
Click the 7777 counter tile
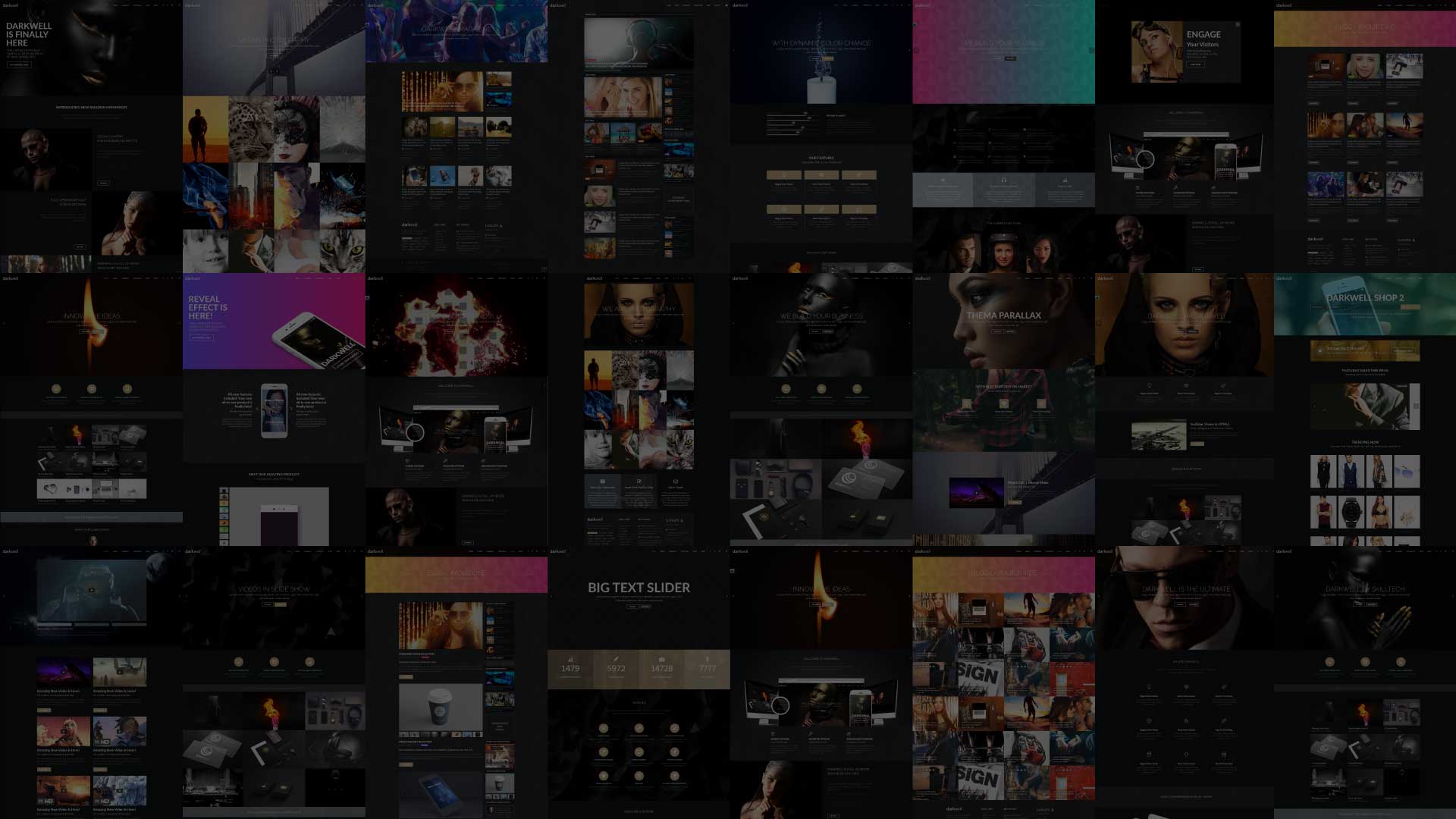(707, 668)
